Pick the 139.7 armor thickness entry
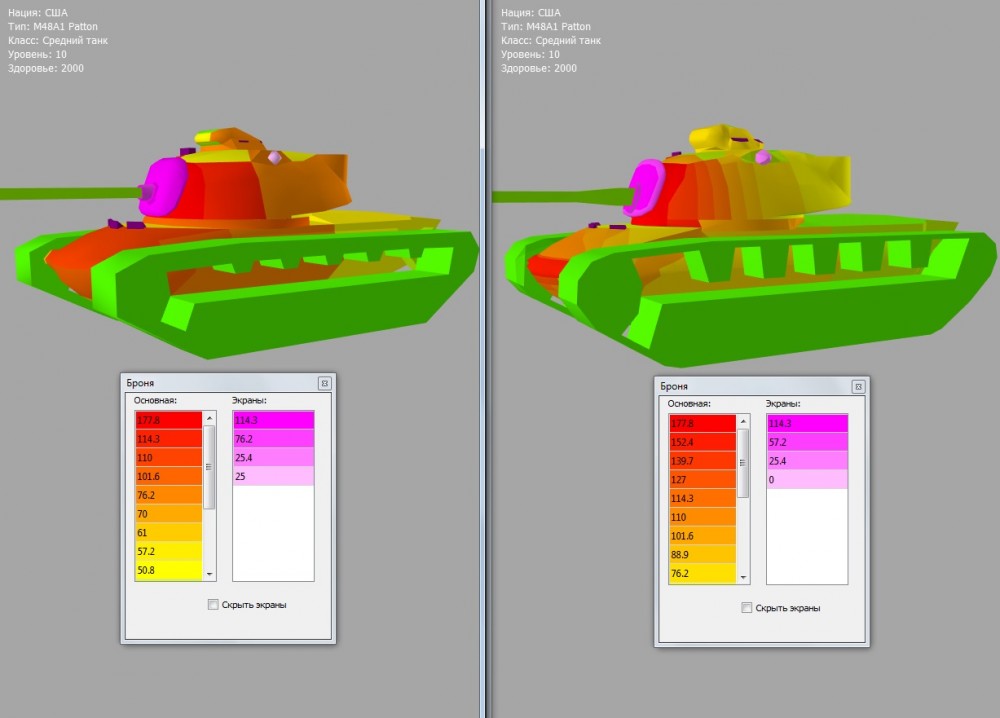Screen dimensions: 1000x718 point(702,460)
